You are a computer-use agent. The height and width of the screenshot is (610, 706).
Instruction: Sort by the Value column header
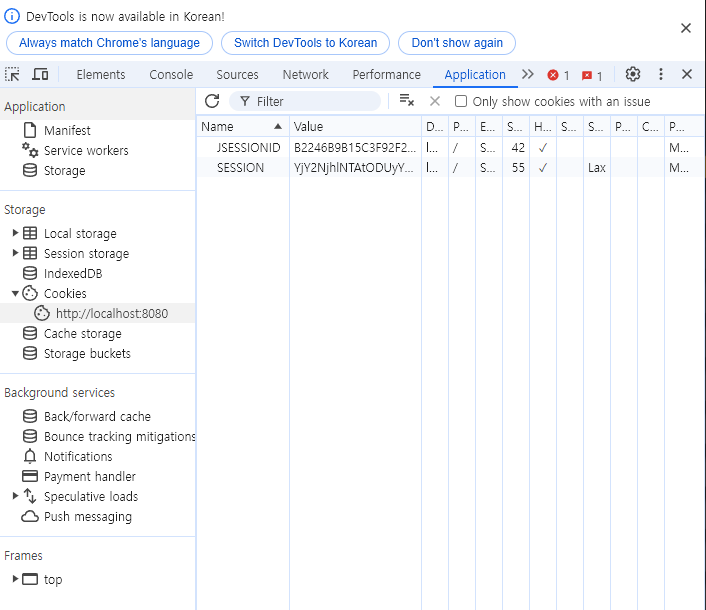(355, 127)
